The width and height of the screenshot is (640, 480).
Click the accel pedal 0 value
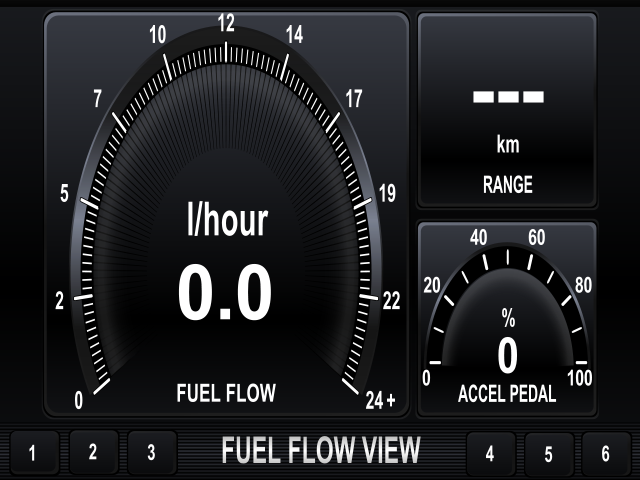[507, 356]
